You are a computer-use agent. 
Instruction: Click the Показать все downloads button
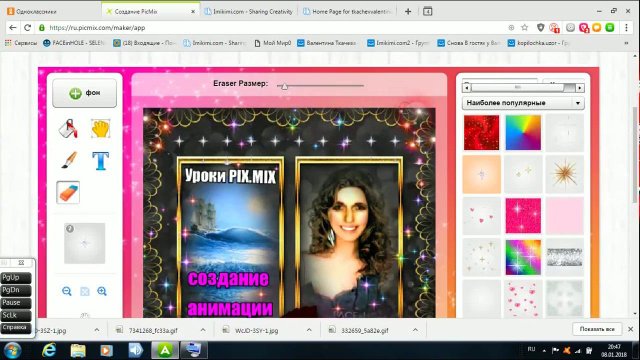(597, 329)
